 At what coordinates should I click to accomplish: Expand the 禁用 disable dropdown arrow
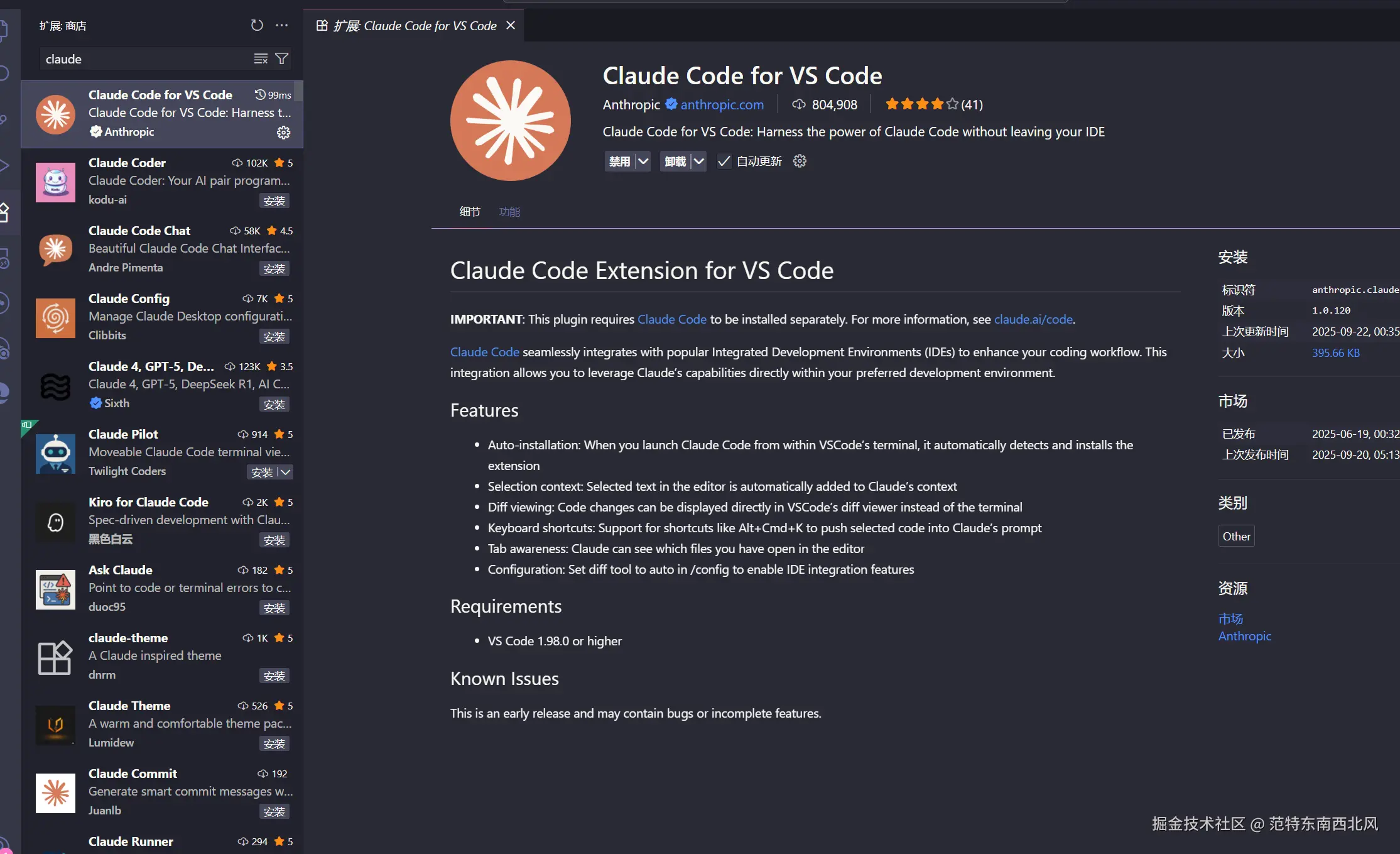click(x=643, y=161)
